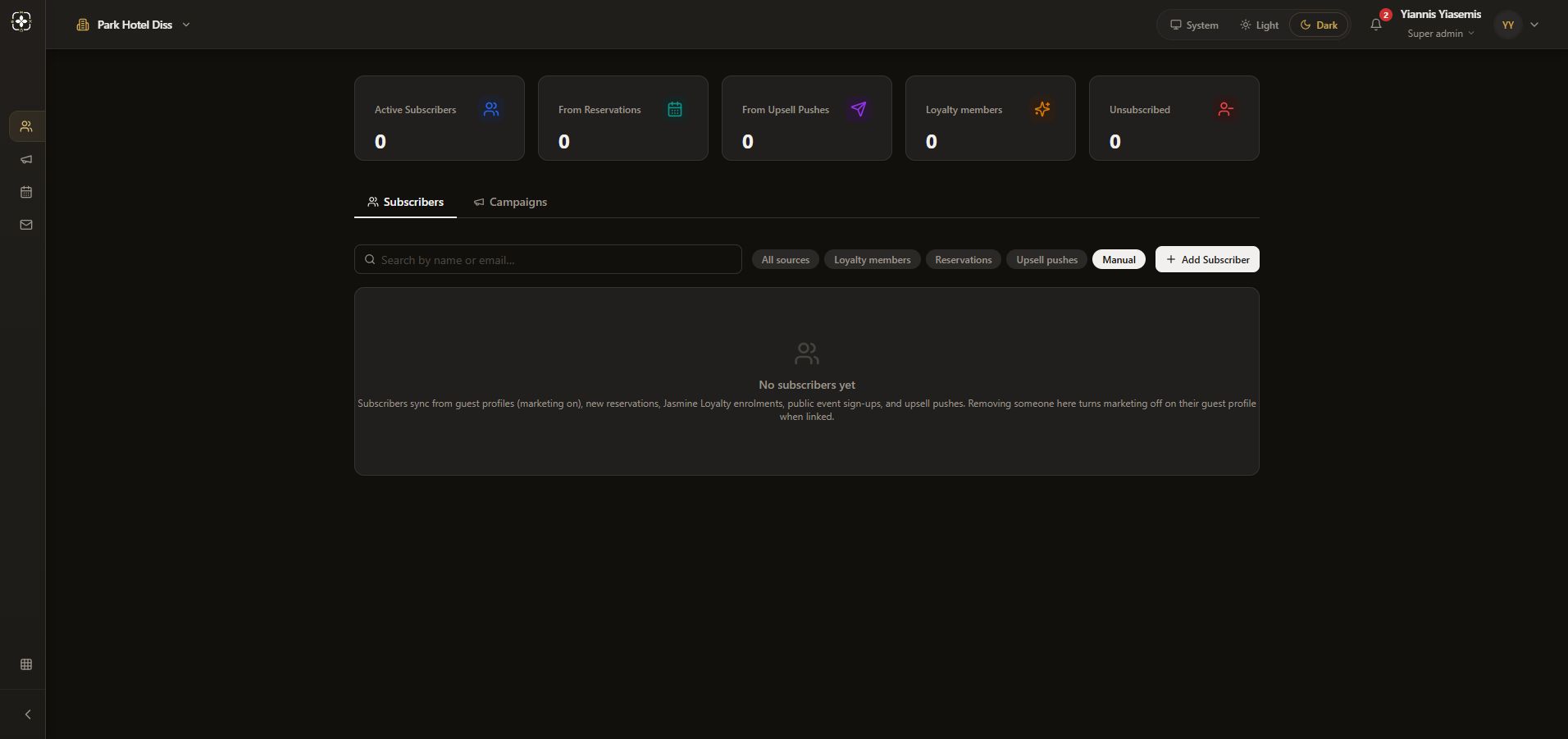Open the subscribers people icon in the sidebar
The height and width of the screenshot is (739, 1568).
[26, 126]
